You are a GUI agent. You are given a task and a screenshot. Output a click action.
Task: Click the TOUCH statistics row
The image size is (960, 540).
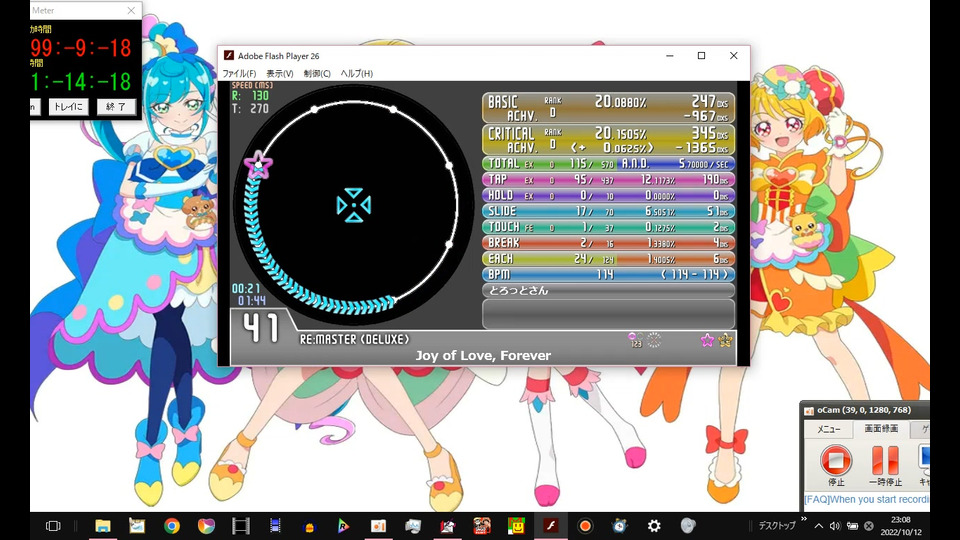point(609,227)
